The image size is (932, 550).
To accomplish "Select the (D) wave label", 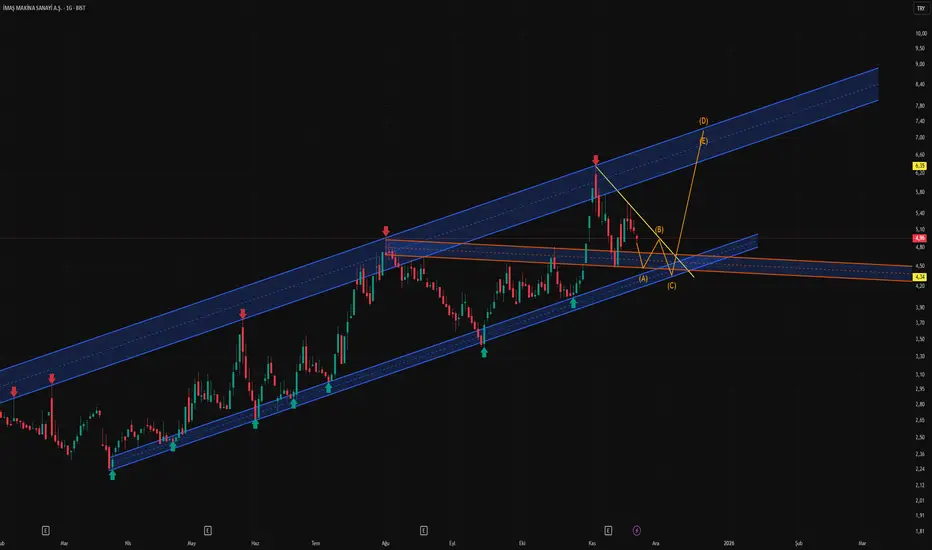I will (703, 121).
